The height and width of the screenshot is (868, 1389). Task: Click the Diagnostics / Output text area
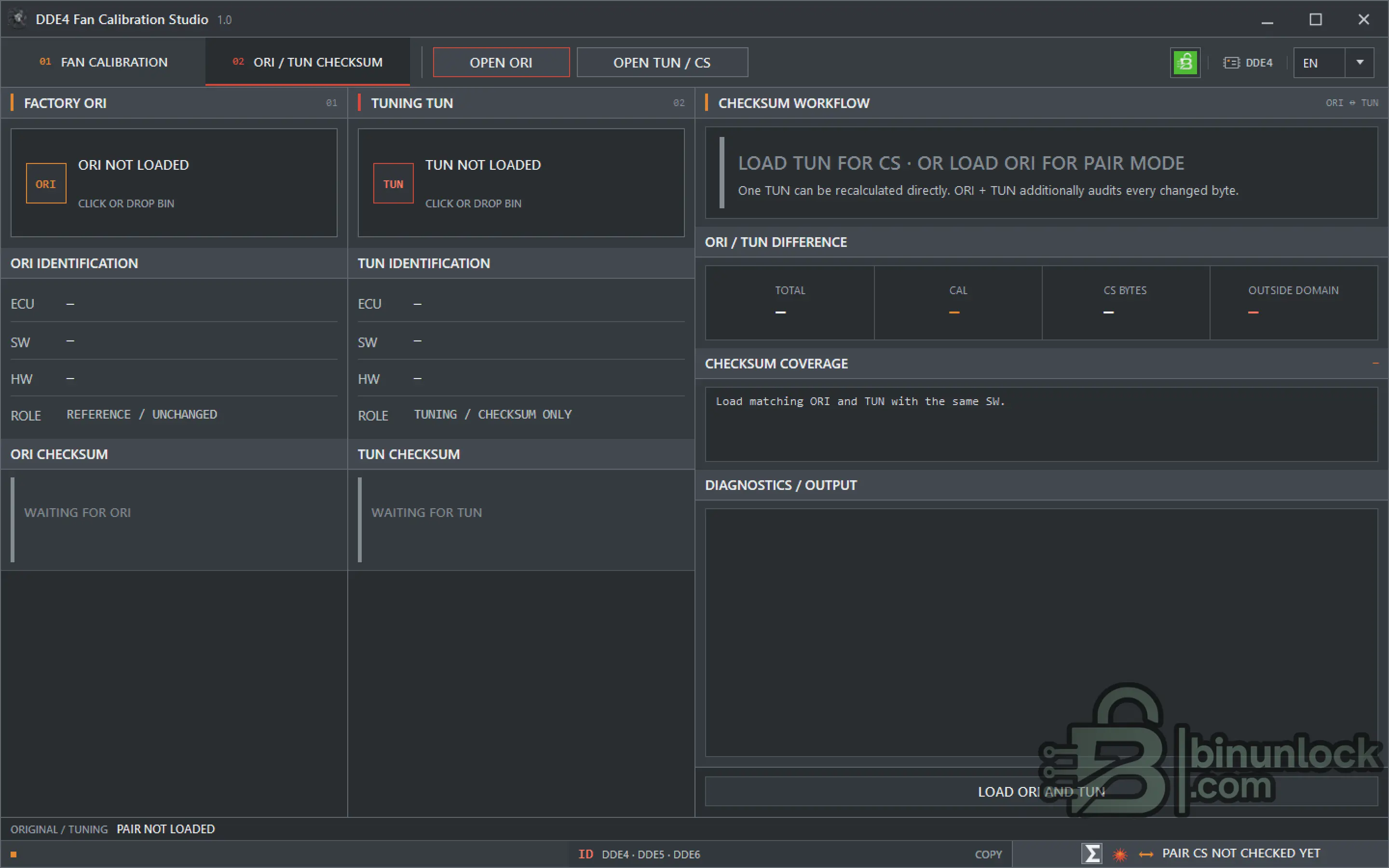tap(1041, 633)
